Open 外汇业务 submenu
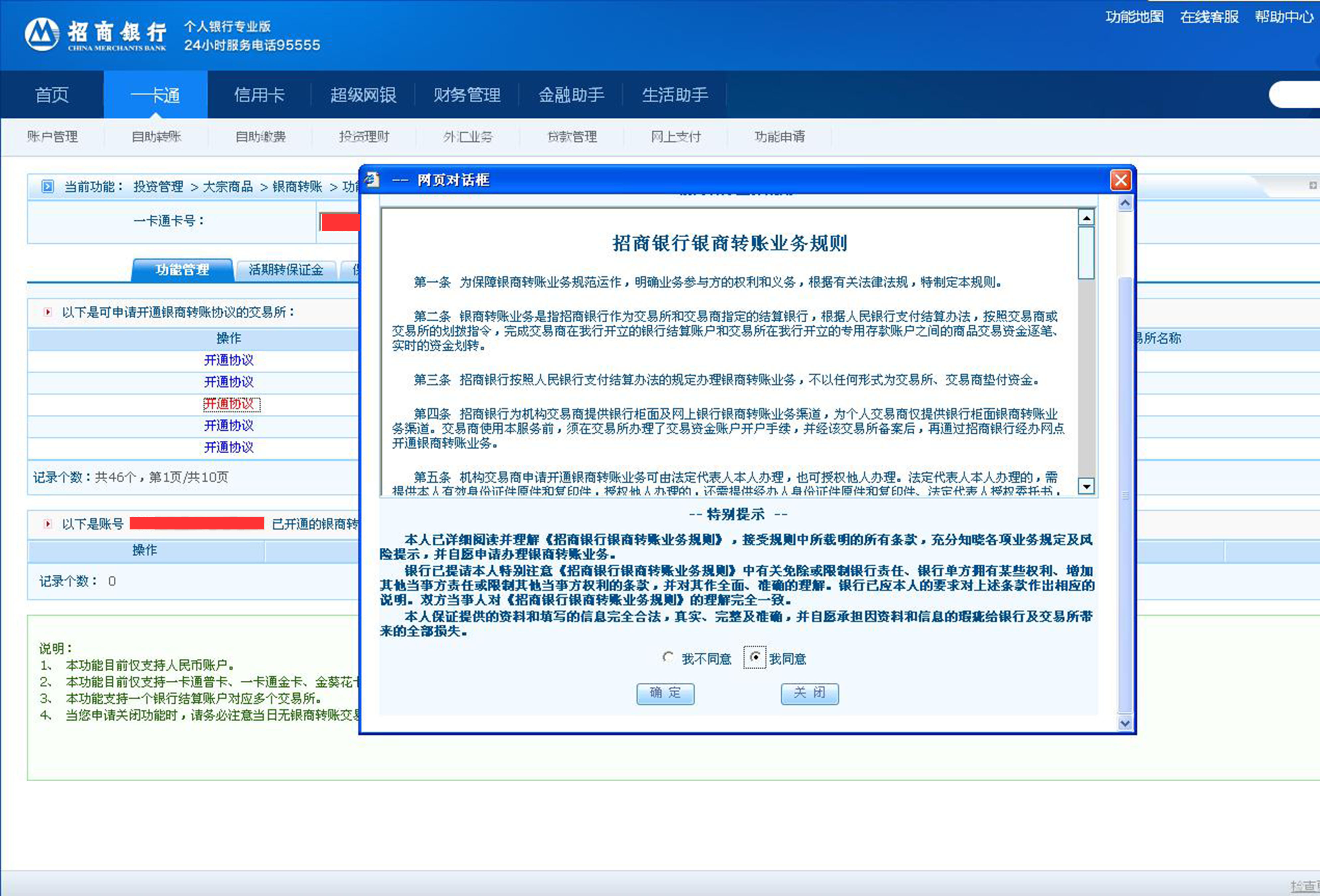Screen dimensions: 1320x896 [468, 136]
